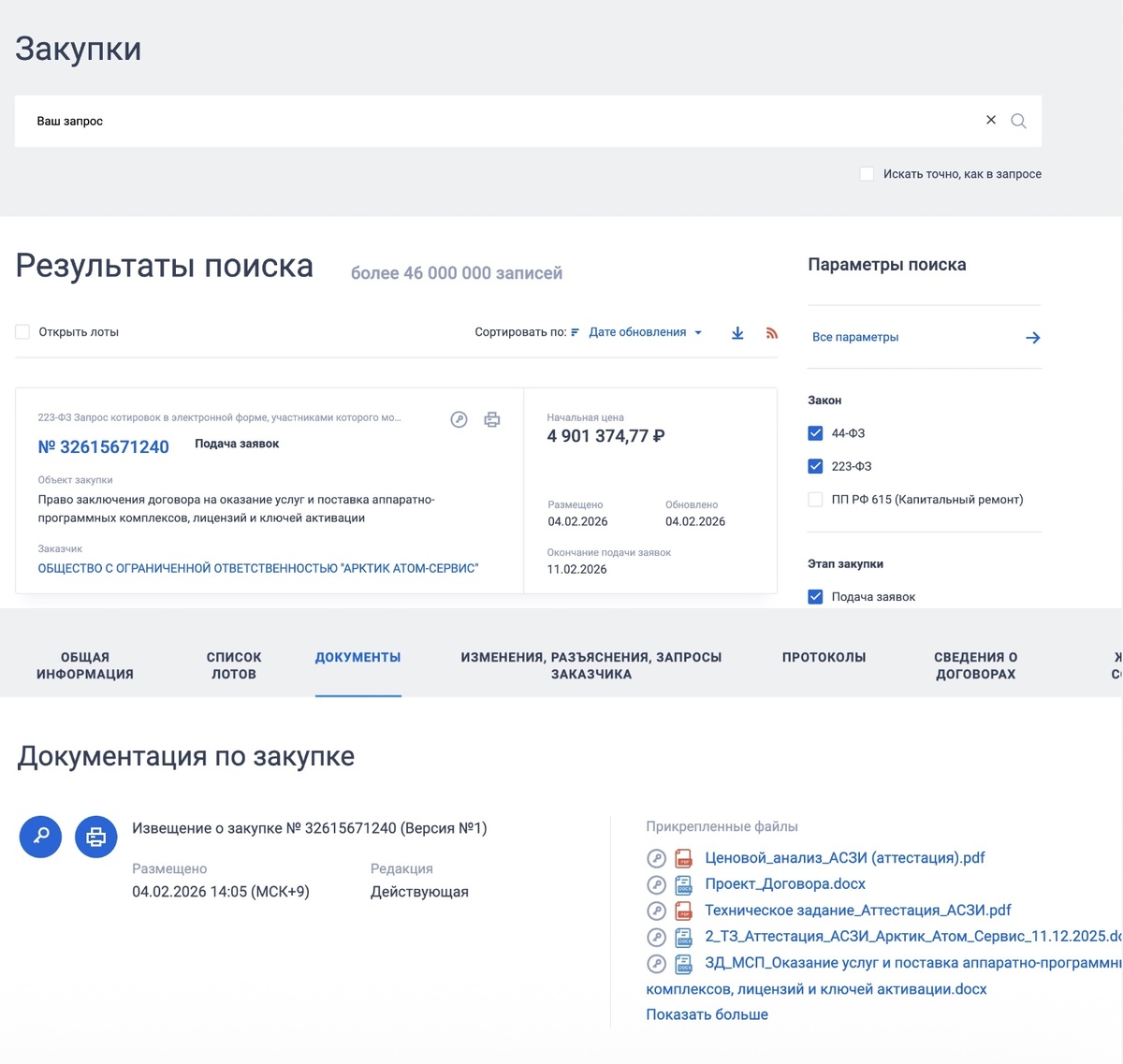Click signature icon on purchase card
1123x1064 pixels.
[x=459, y=419]
